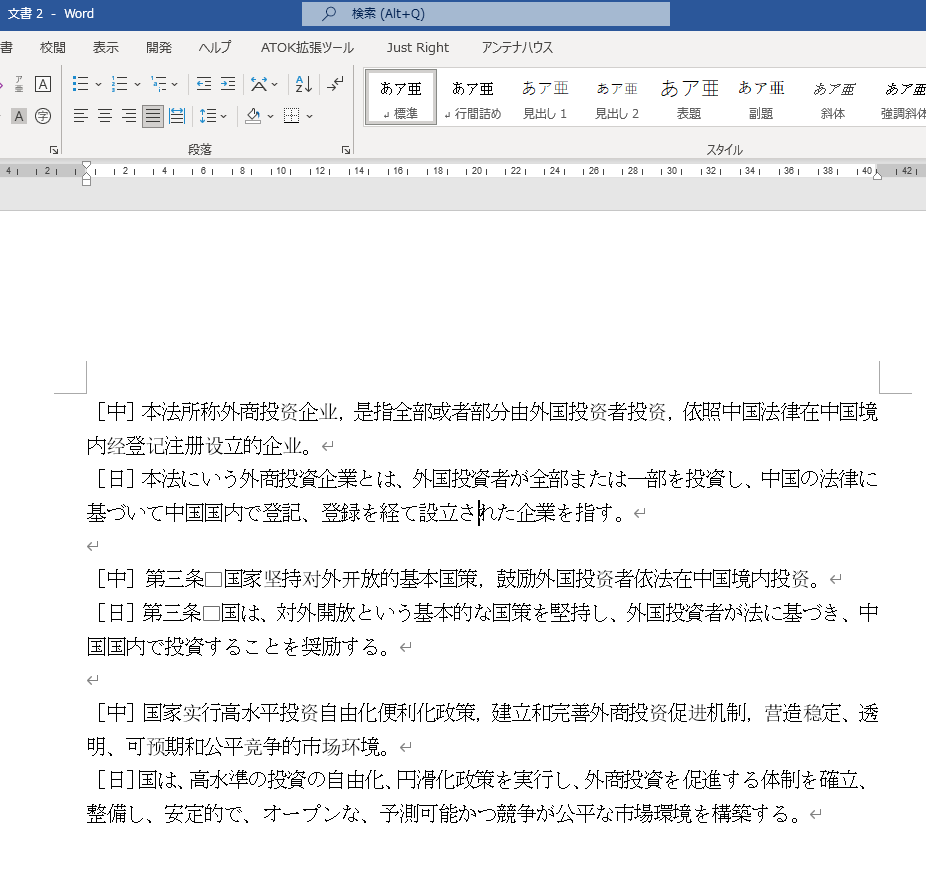Apply the 行間詰め style
The width and height of the screenshot is (926, 884).
pyautogui.click(x=472, y=97)
